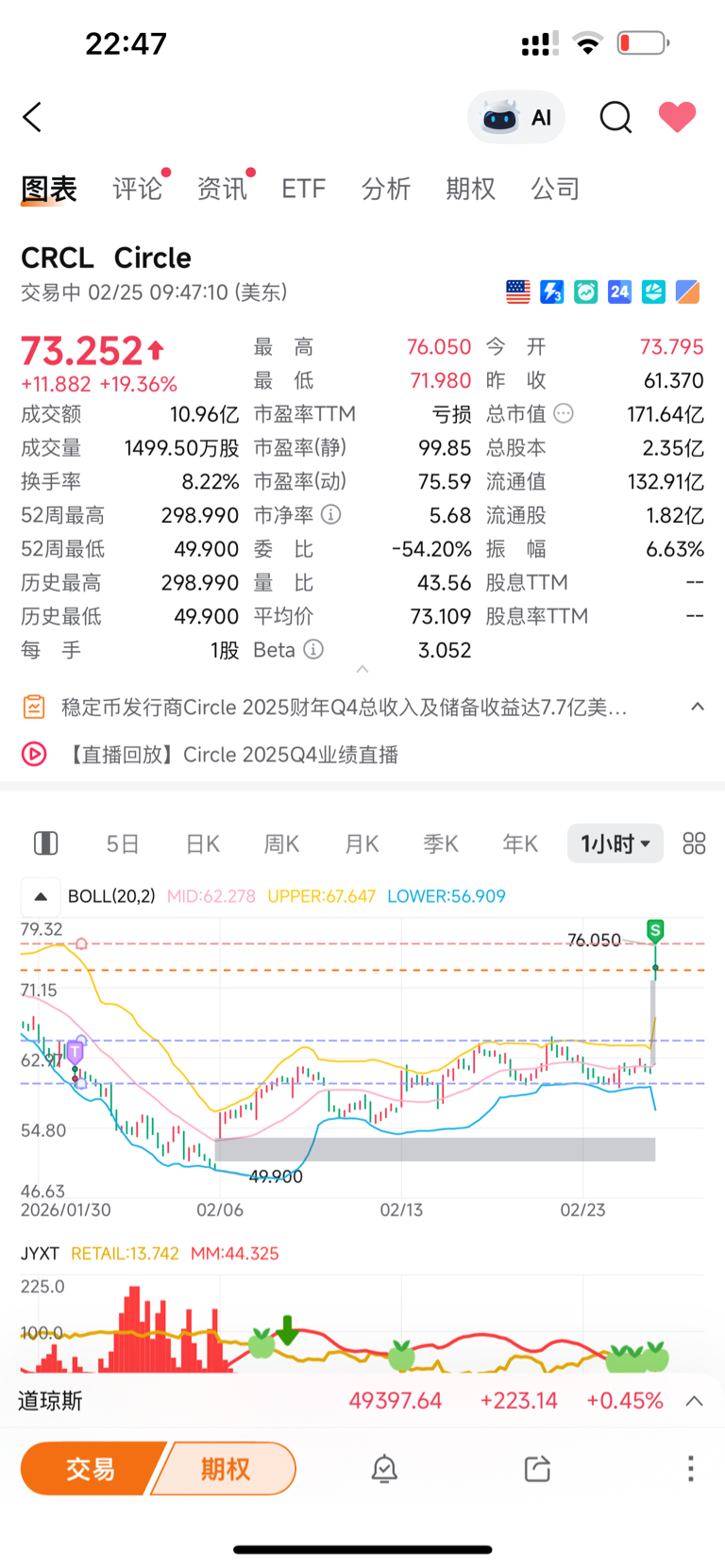Toggle the split chart layout icon
725x1568 pixels.
pos(45,843)
